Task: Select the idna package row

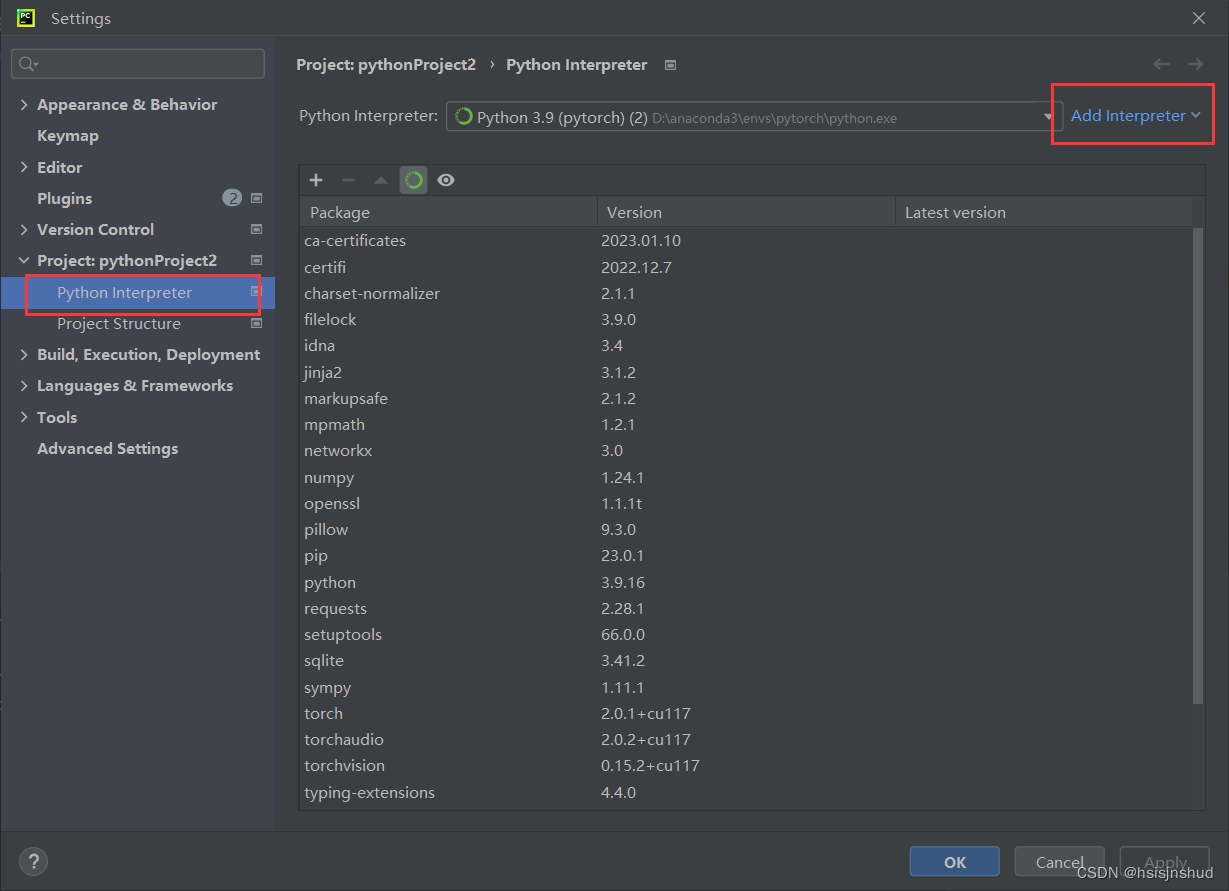Action: point(746,345)
